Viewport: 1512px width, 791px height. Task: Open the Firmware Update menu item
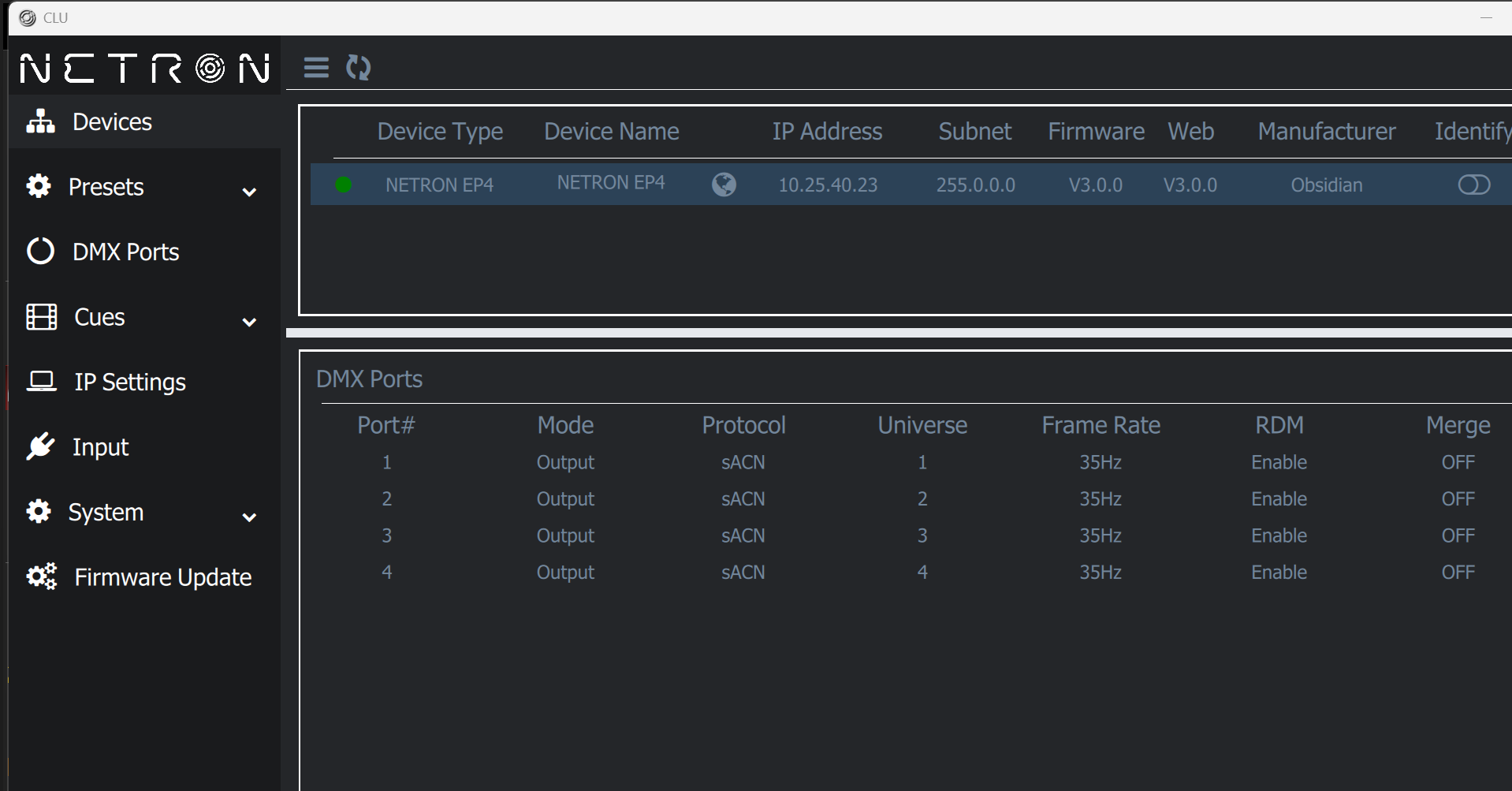tap(145, 577)
